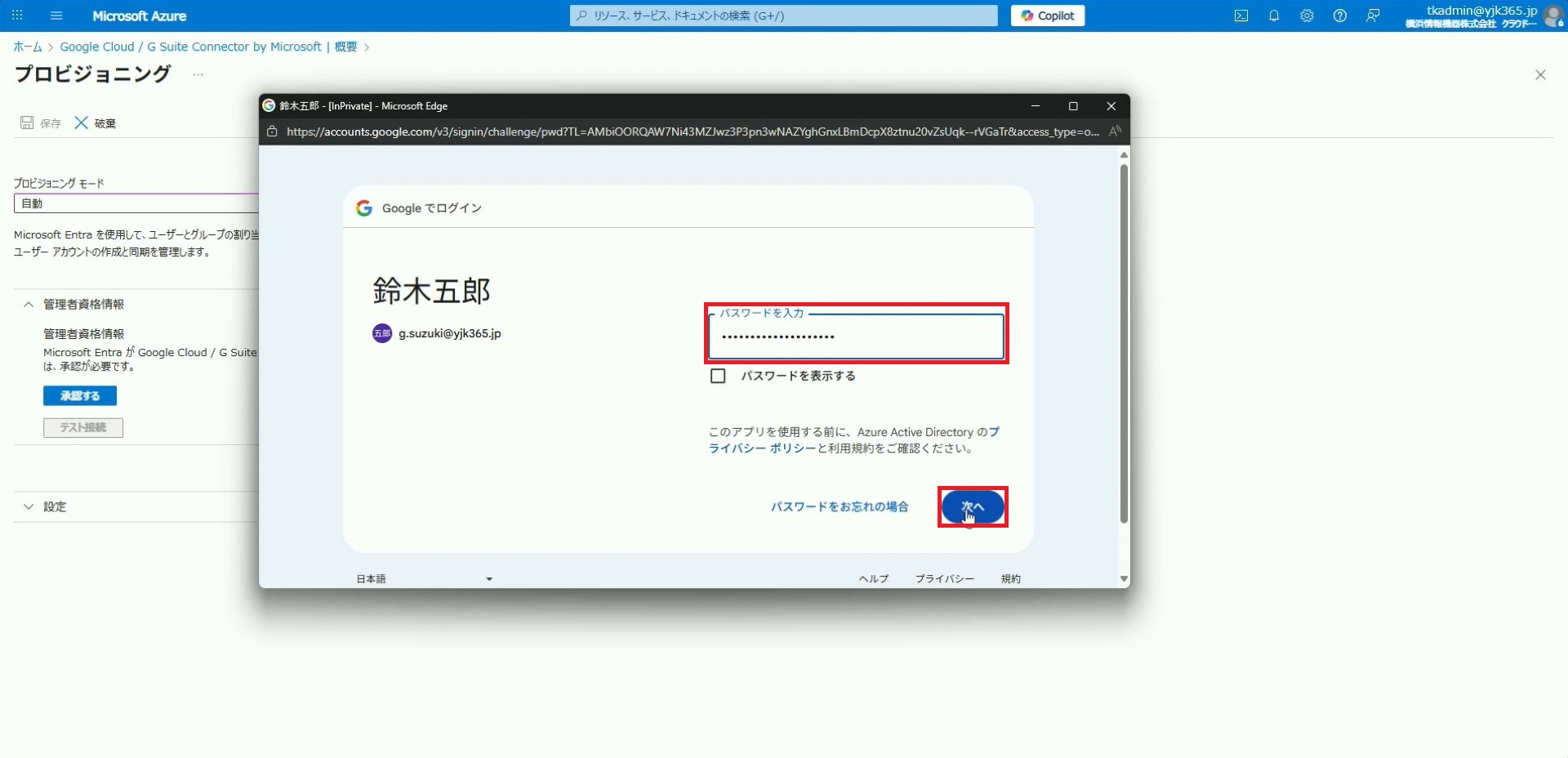The width and height of the screenshot is (1568, 758).
Task: Click the Copilot button
Action: tap(1047, 16)
